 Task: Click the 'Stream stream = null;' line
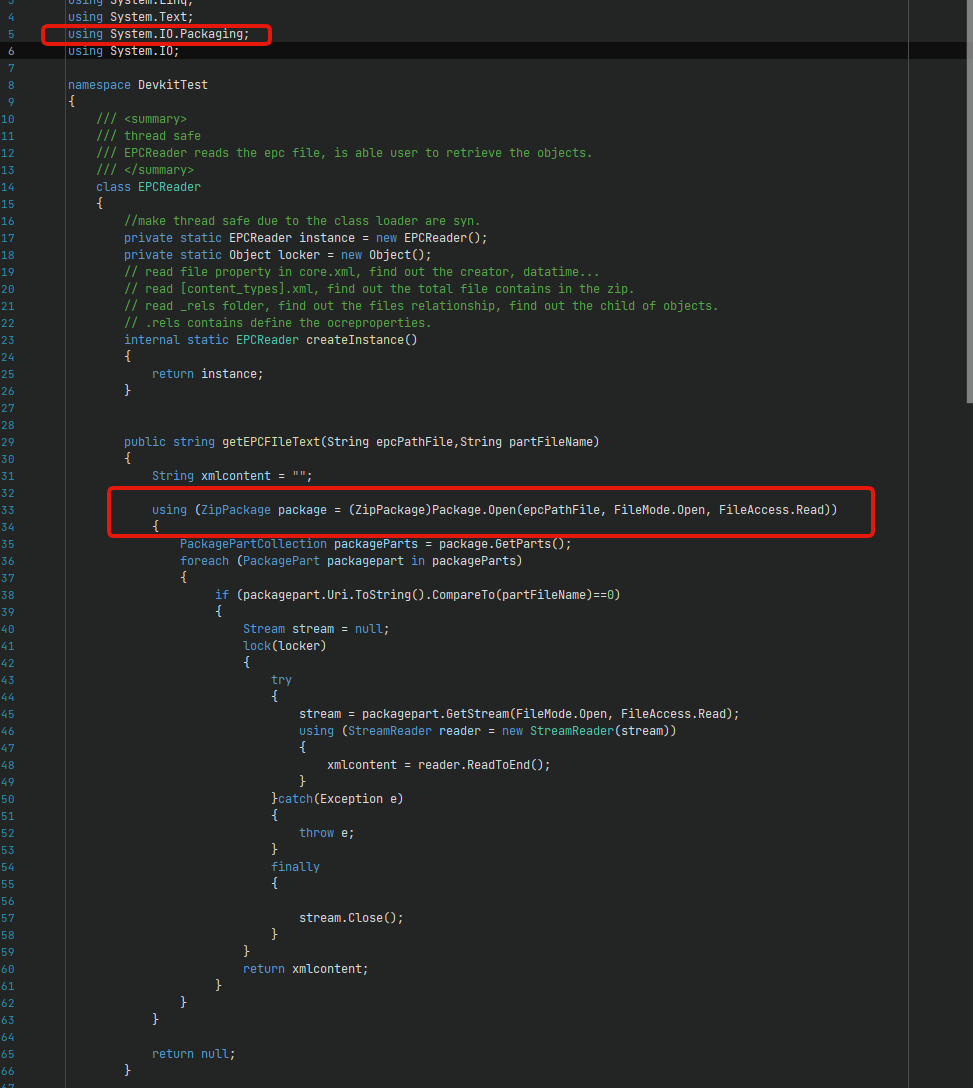pyautogui.click(x=316, y=629)
